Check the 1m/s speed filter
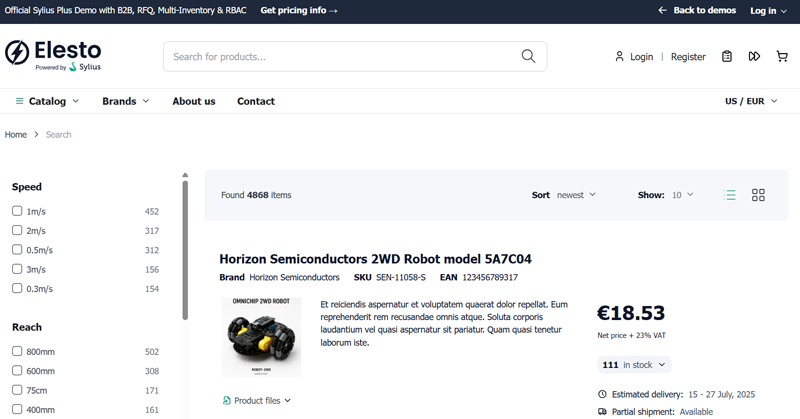 click(x=17, y=211)
